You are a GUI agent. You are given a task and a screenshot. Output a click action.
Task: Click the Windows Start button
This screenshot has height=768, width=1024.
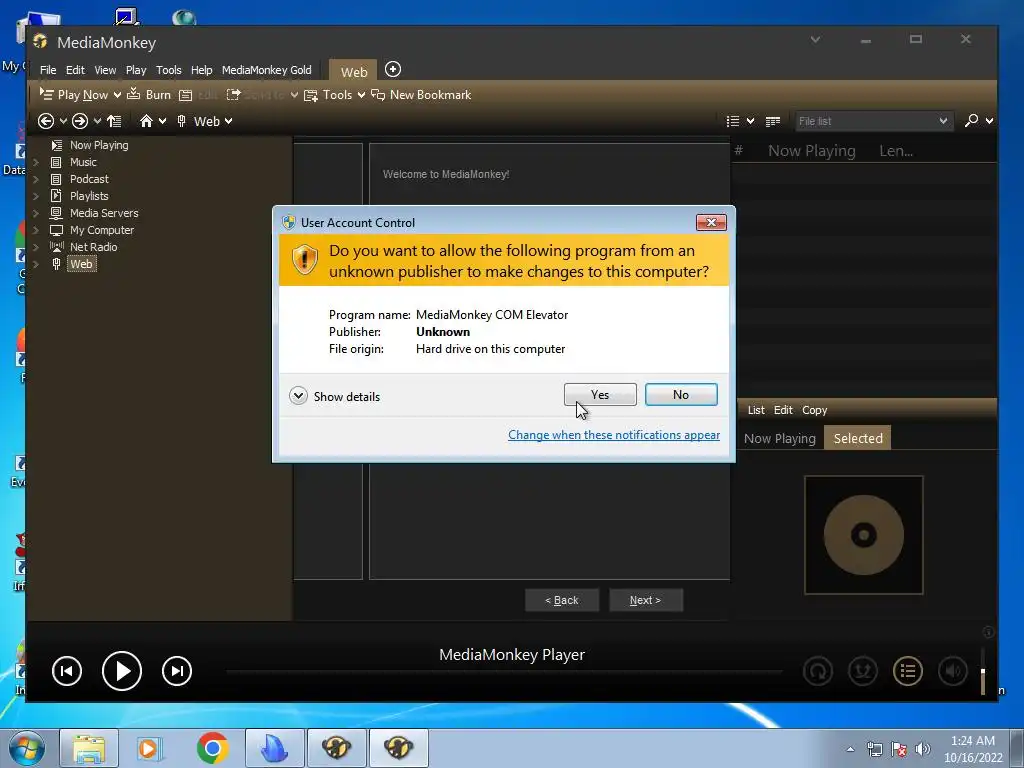[x=26, y=748]
